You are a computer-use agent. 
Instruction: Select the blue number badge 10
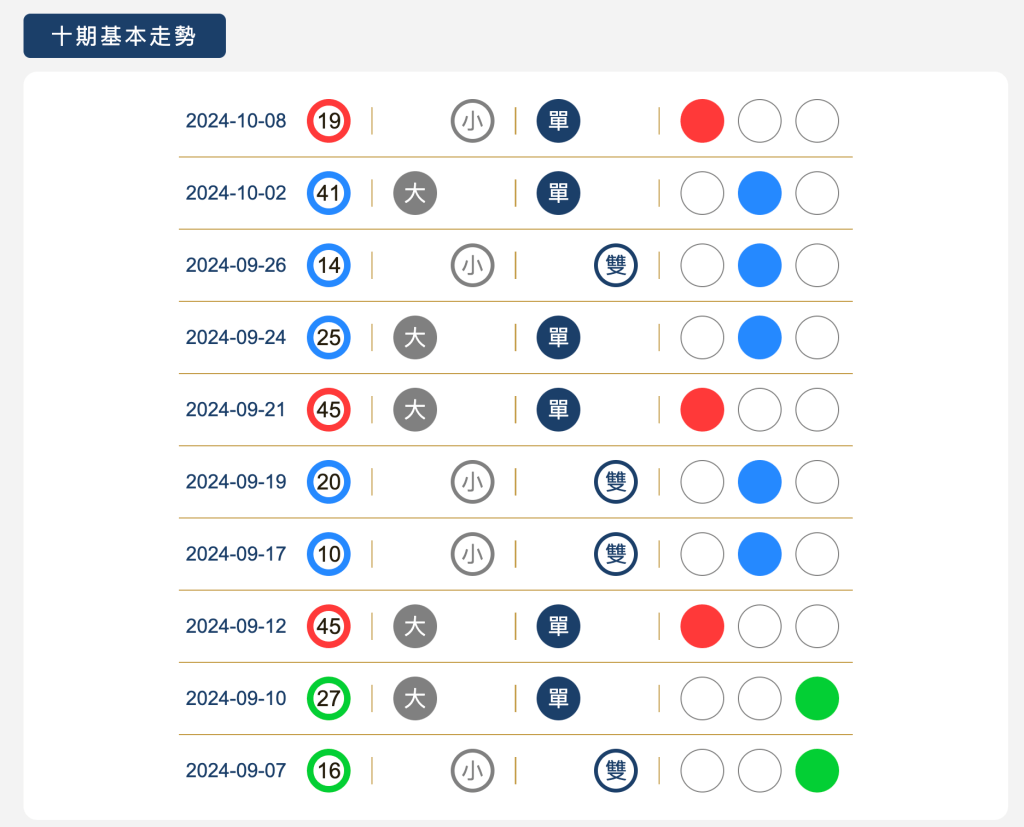(329, 554)
